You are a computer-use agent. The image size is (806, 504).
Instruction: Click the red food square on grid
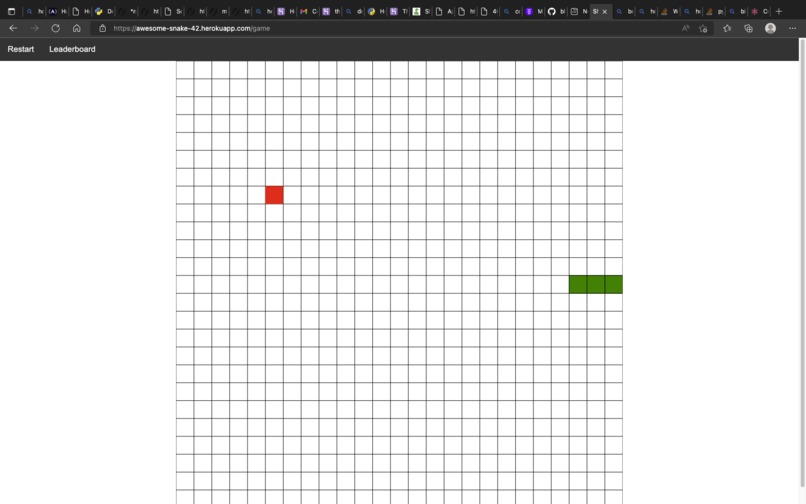click(x=274, y=195)
